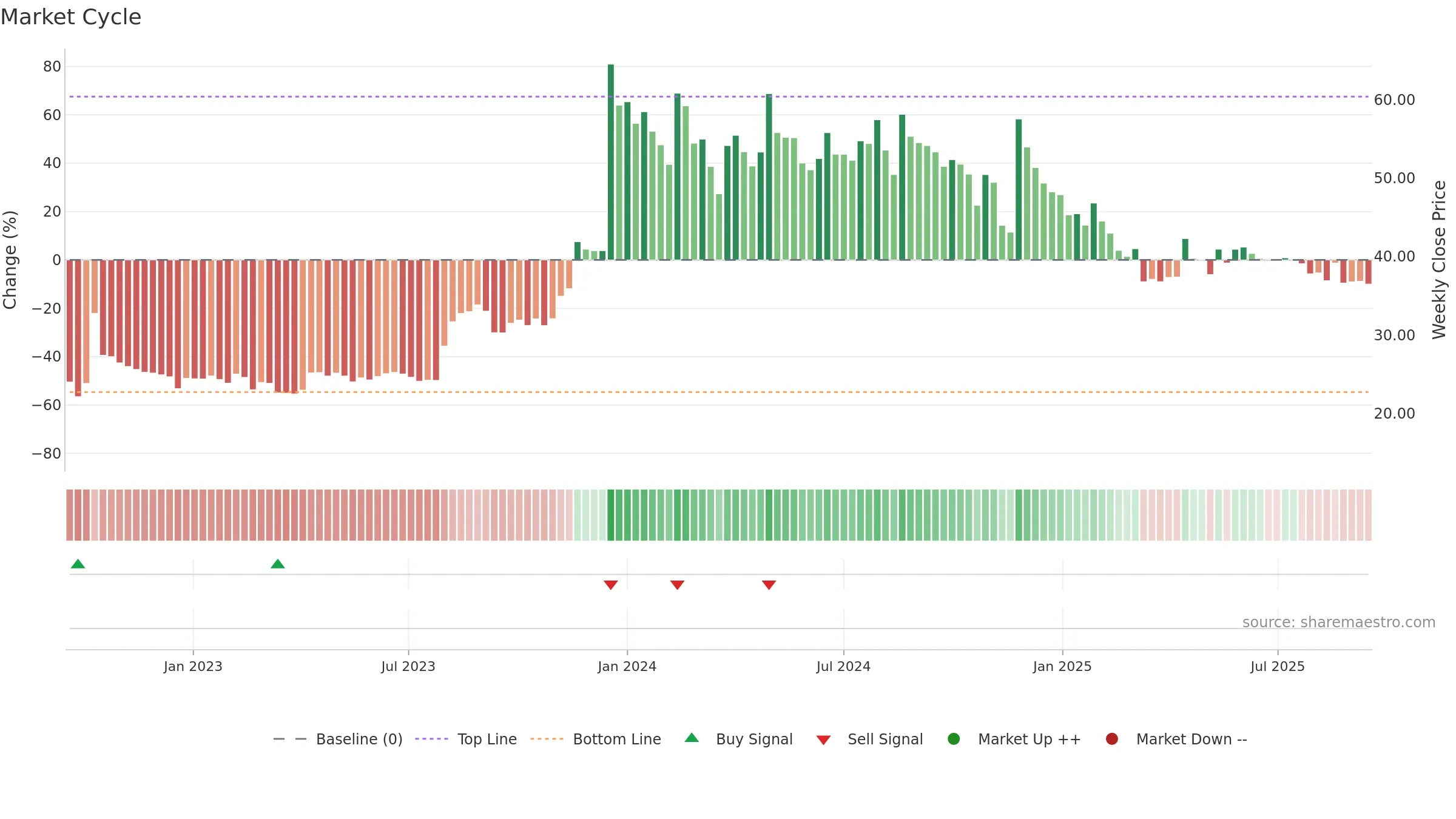Click the Bottom Line orange dotted marker
The width and height of the screenshot is (1456, 819).
547,739
